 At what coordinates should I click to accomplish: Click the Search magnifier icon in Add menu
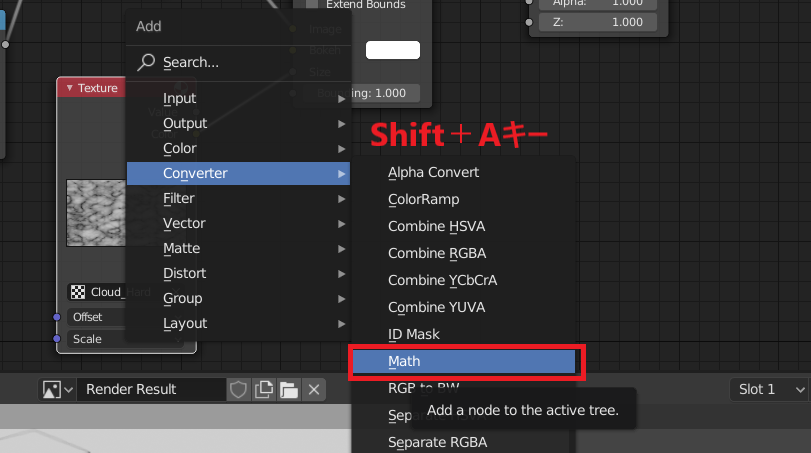pos(146,62)
